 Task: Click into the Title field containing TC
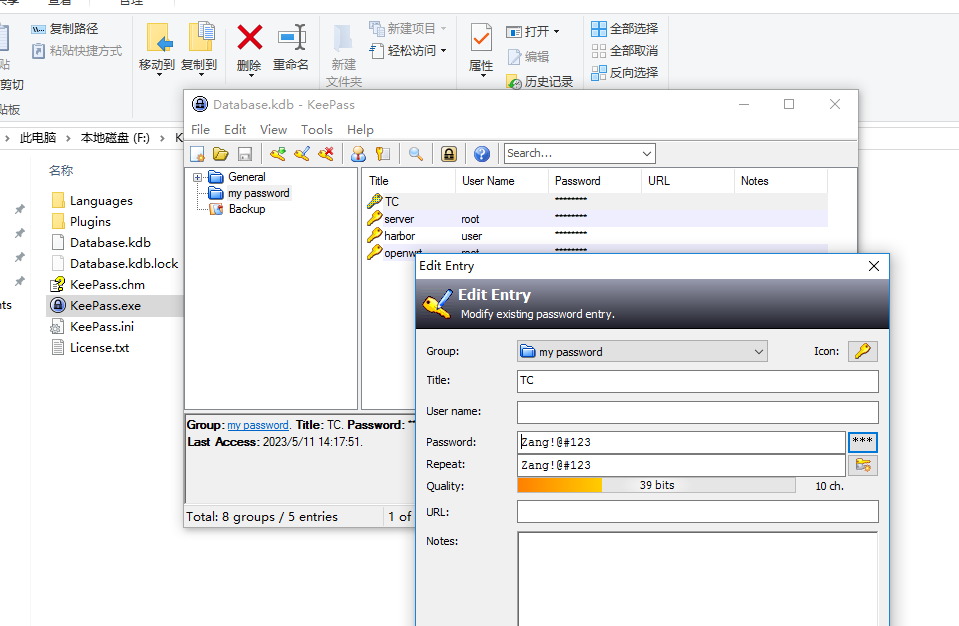697,381
